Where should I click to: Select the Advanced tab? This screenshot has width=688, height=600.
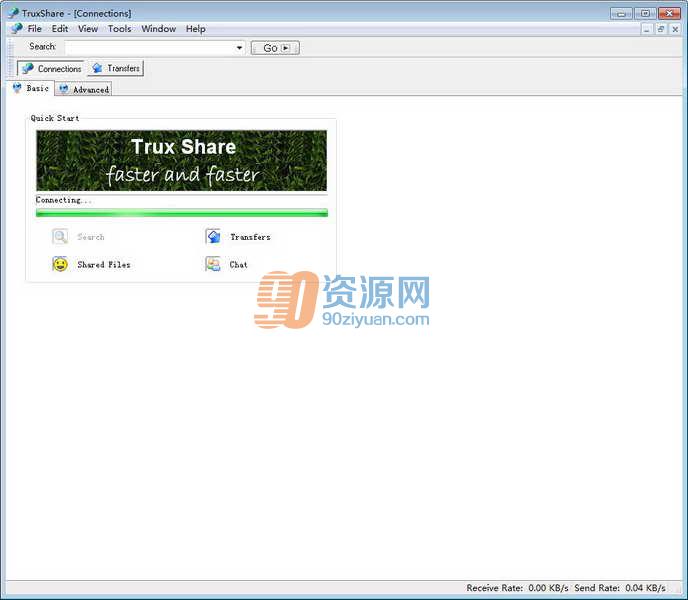point(83,89)
